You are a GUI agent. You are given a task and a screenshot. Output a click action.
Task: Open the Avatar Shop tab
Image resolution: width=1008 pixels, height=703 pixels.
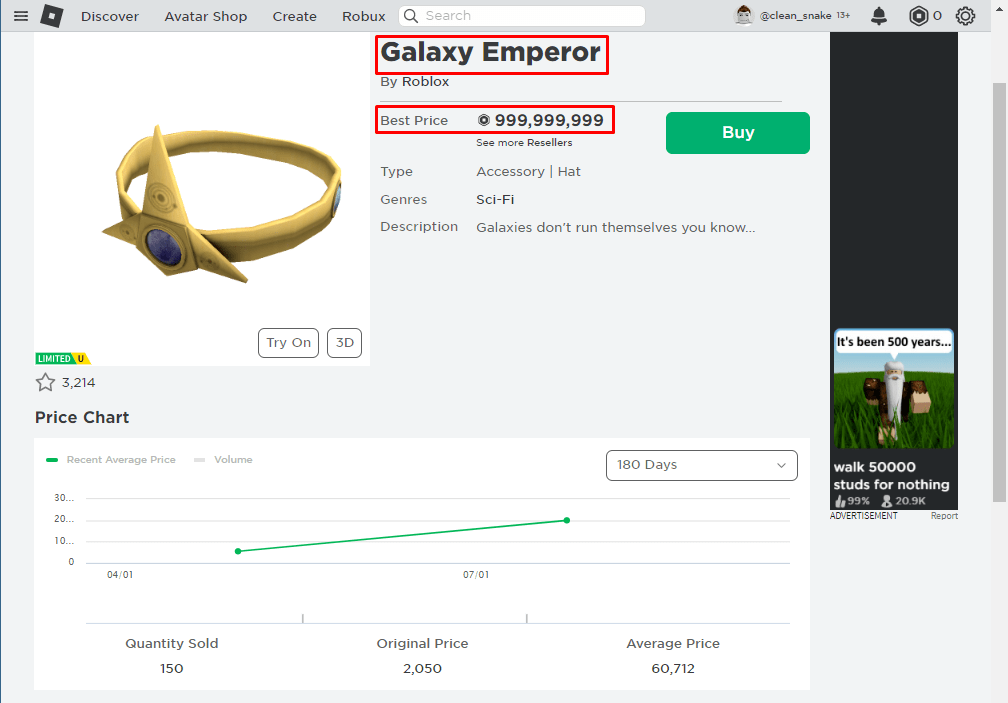coord(206,16)
